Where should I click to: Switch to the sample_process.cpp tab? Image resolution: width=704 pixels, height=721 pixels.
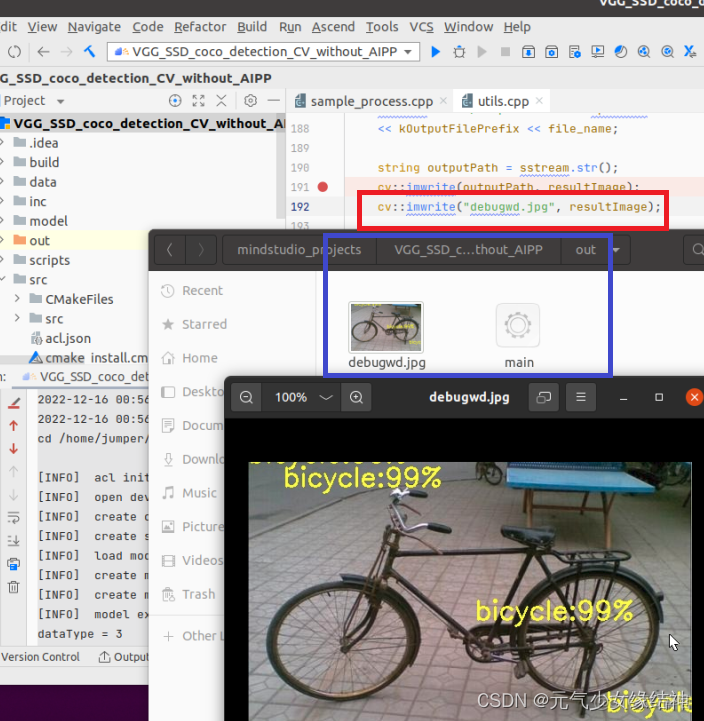pyautogui.click(x=372, y=101)
